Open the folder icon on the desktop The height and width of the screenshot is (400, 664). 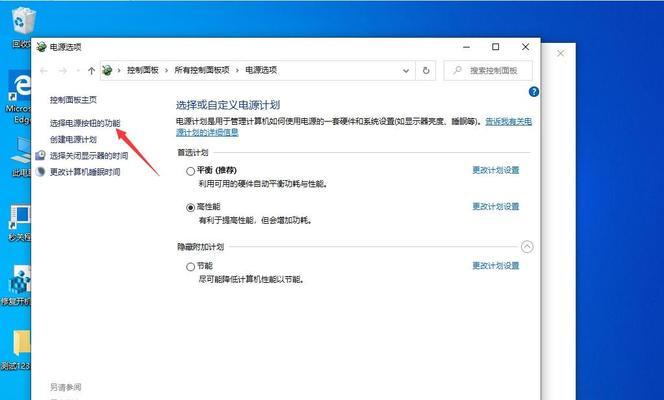pyautogui.click(x=22, y=342)
